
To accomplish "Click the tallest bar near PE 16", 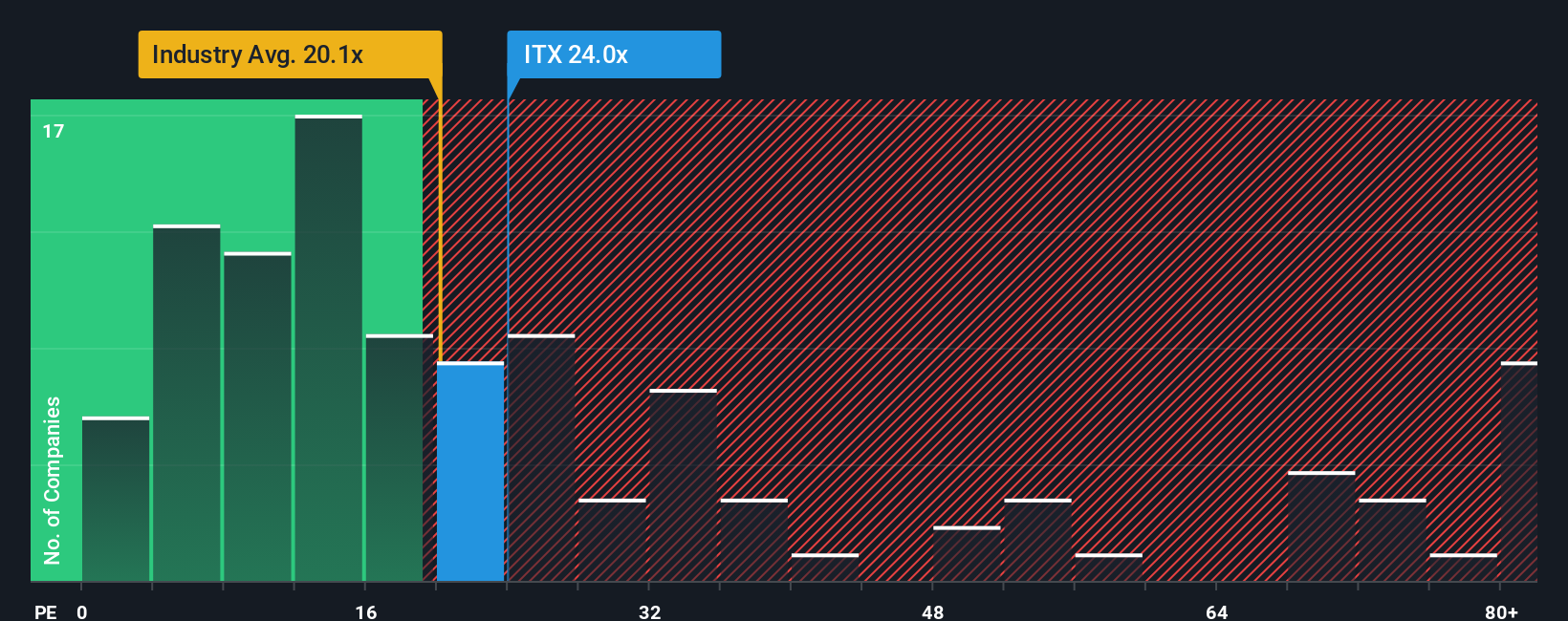I will pos(329,349).
